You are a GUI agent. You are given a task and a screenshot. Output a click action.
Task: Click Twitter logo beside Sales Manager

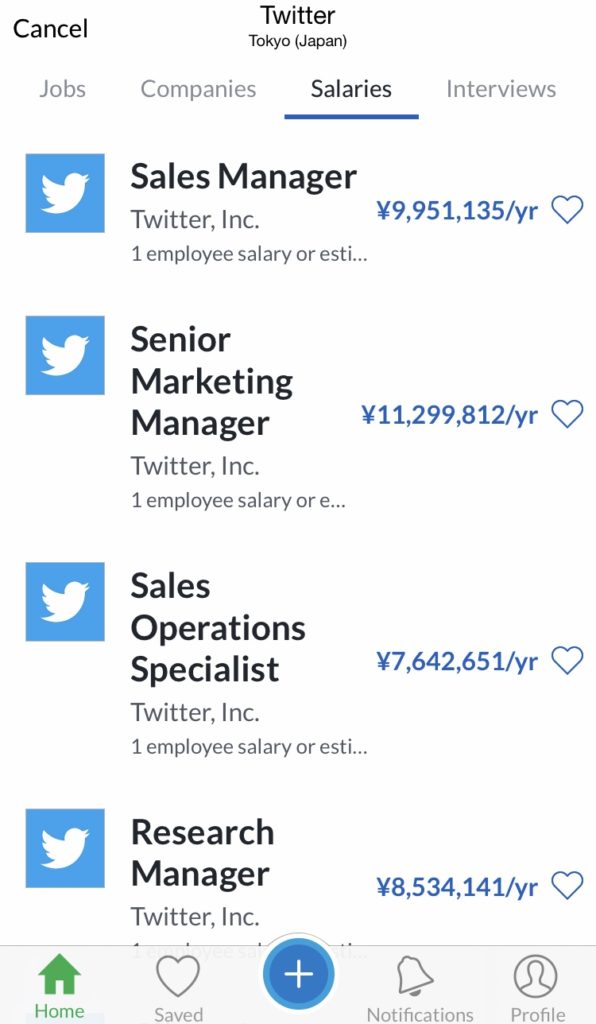[65, 193]
